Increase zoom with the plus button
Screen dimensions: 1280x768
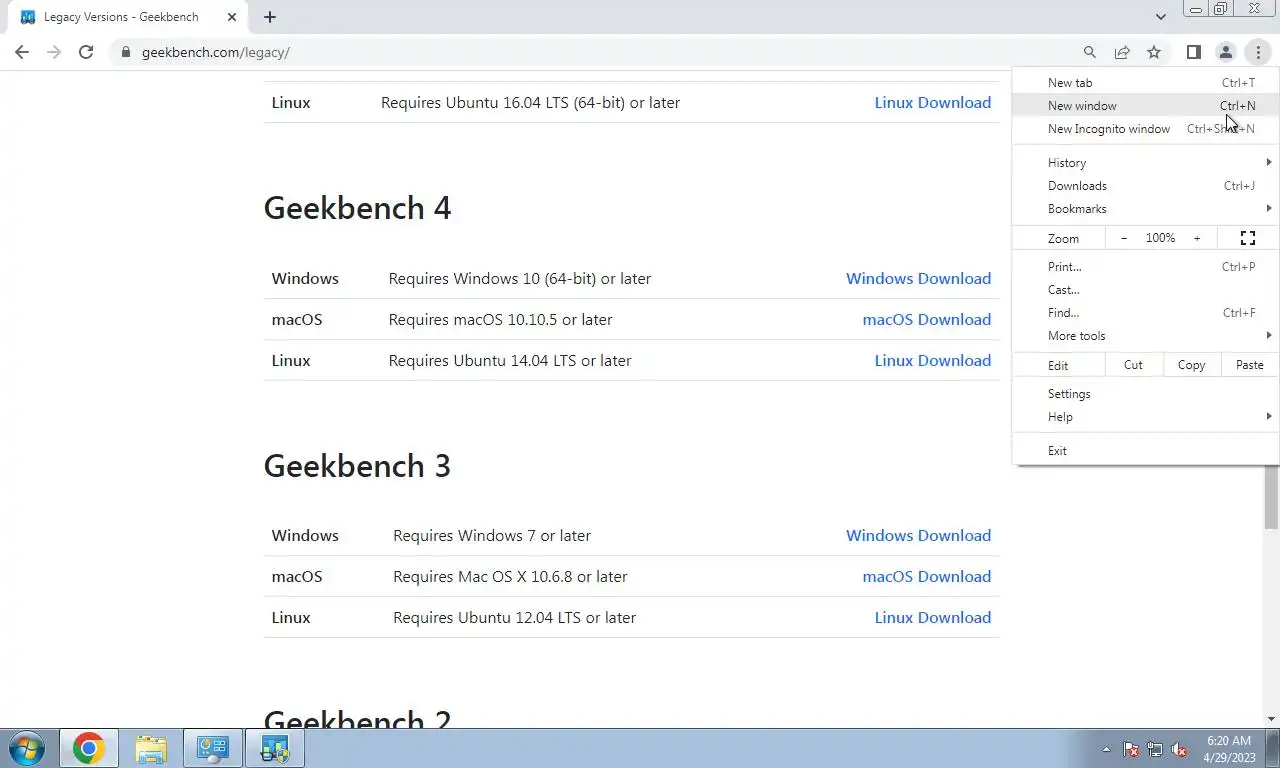tap(1197, 238)
